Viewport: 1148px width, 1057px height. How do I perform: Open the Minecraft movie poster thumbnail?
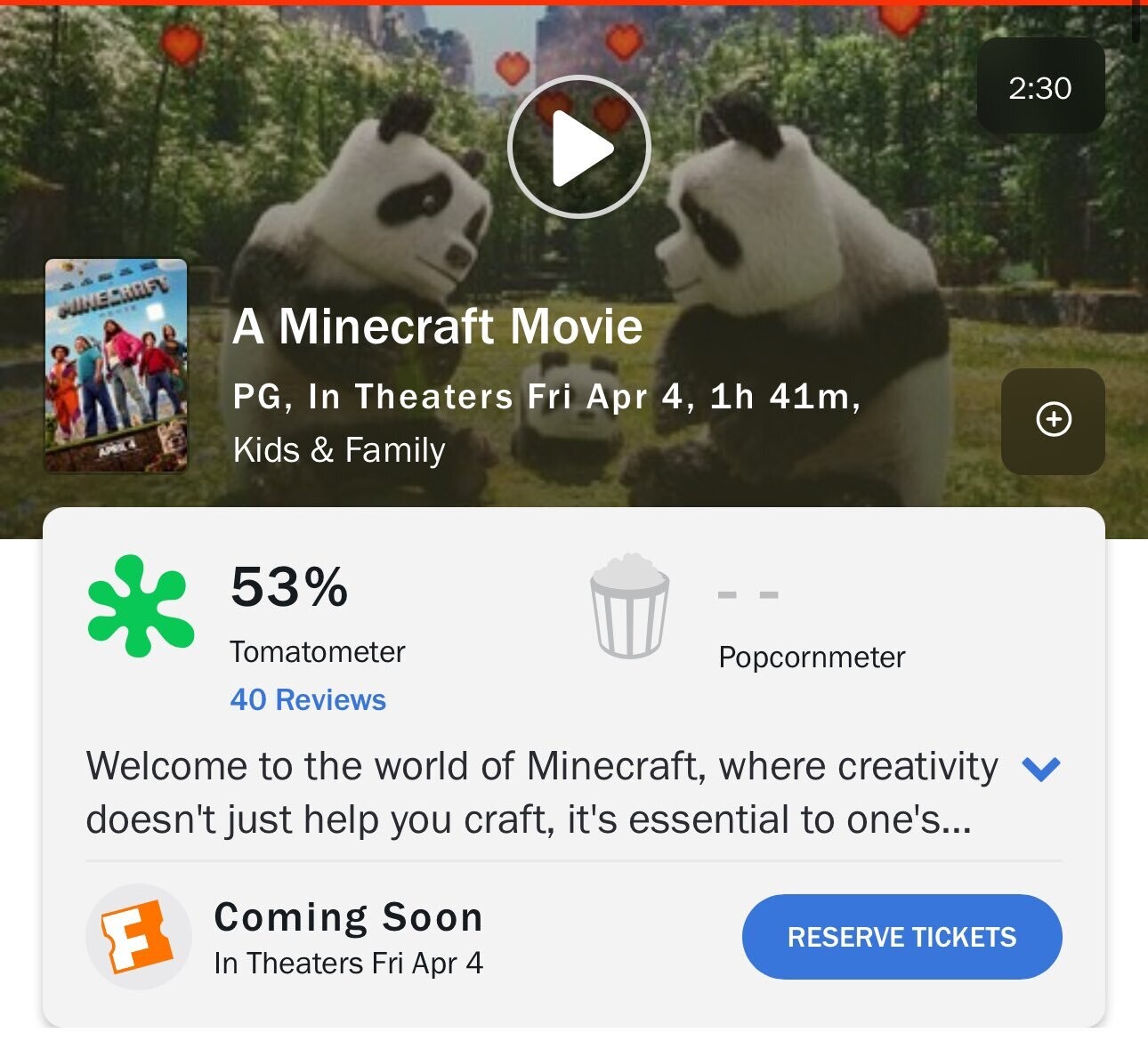click(x=117, y=365)
